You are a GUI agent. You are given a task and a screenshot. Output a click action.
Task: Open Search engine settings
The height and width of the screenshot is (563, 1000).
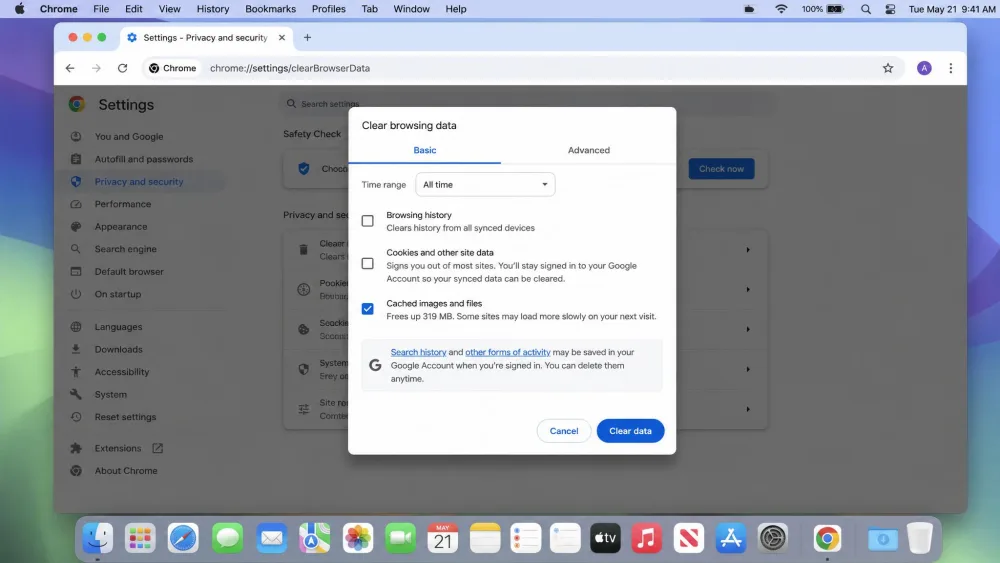click(126, 249)
